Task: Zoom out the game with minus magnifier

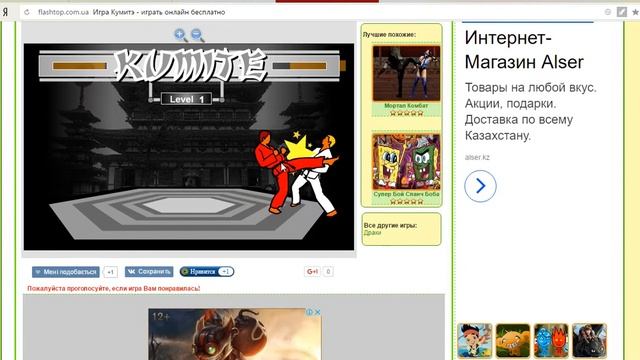Action: point(198,35)
